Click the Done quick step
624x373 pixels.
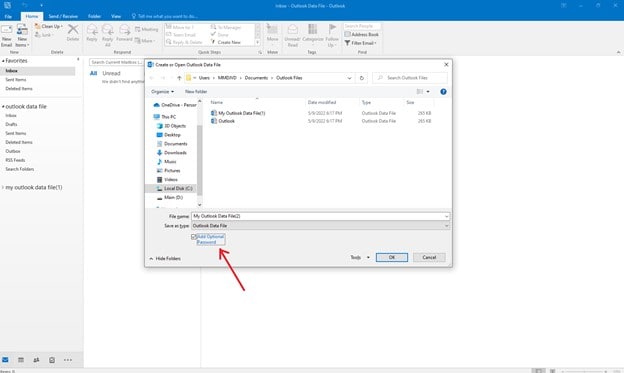click(x=220, y=35)
